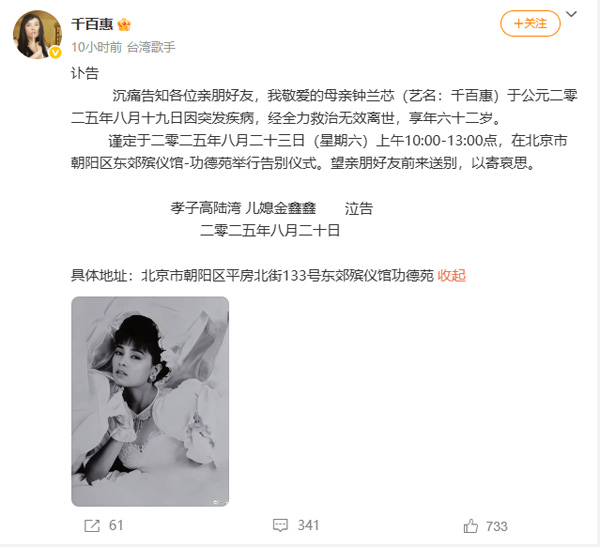
Task: Click the 具体地址 address line
Action: pyautogui.click(x=252, y=275)
